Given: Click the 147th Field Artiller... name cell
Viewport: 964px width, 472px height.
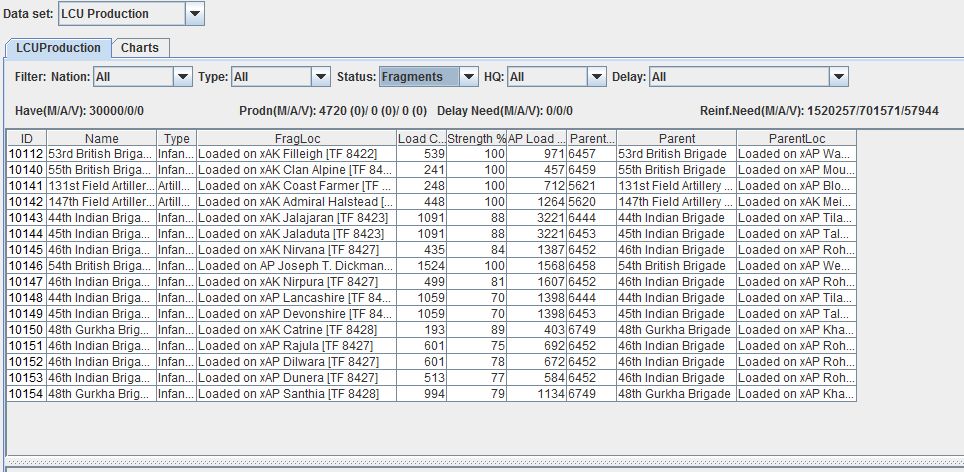Looking at the screenshot, I should 101,202.
